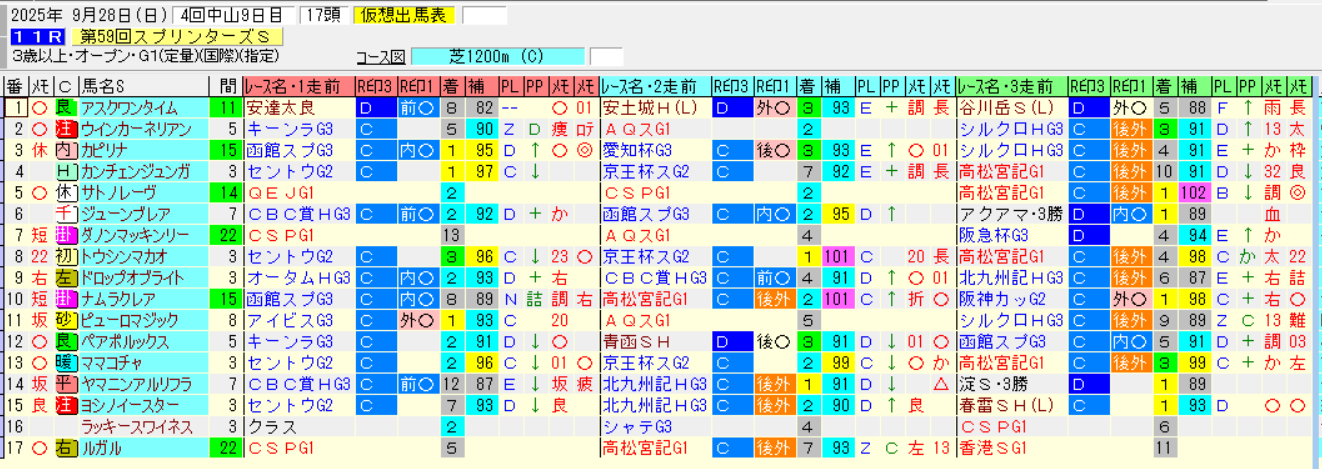Click the 右 badge beside ルガル
The height and width of the screenshot is (469, 1322).
[x=65, y=447]
